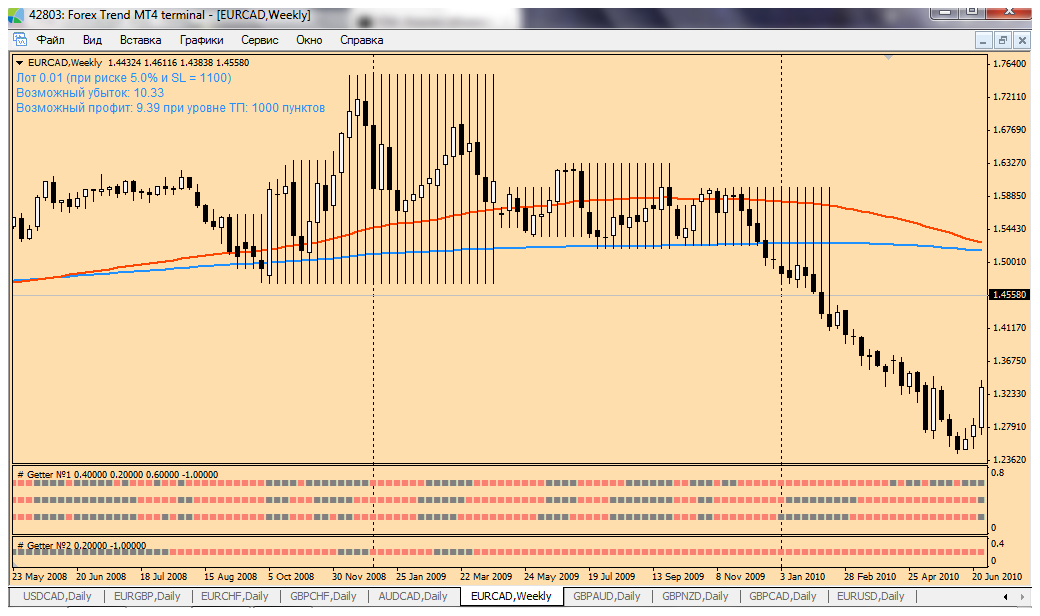Click the 1.76400 price scale label
Viewport: 1040px width, 616px height.
pyautogui.click(x=1009, y=64)
